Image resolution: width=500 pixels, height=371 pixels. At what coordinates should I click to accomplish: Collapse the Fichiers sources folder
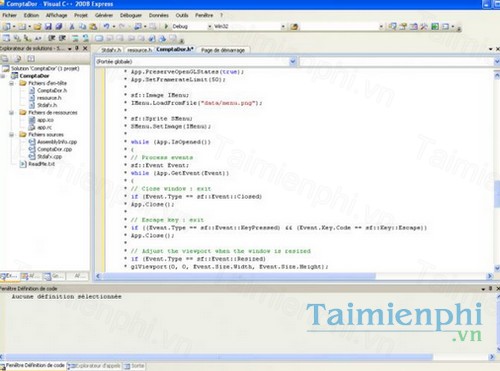pyautogui.click(x=11, y=135)
